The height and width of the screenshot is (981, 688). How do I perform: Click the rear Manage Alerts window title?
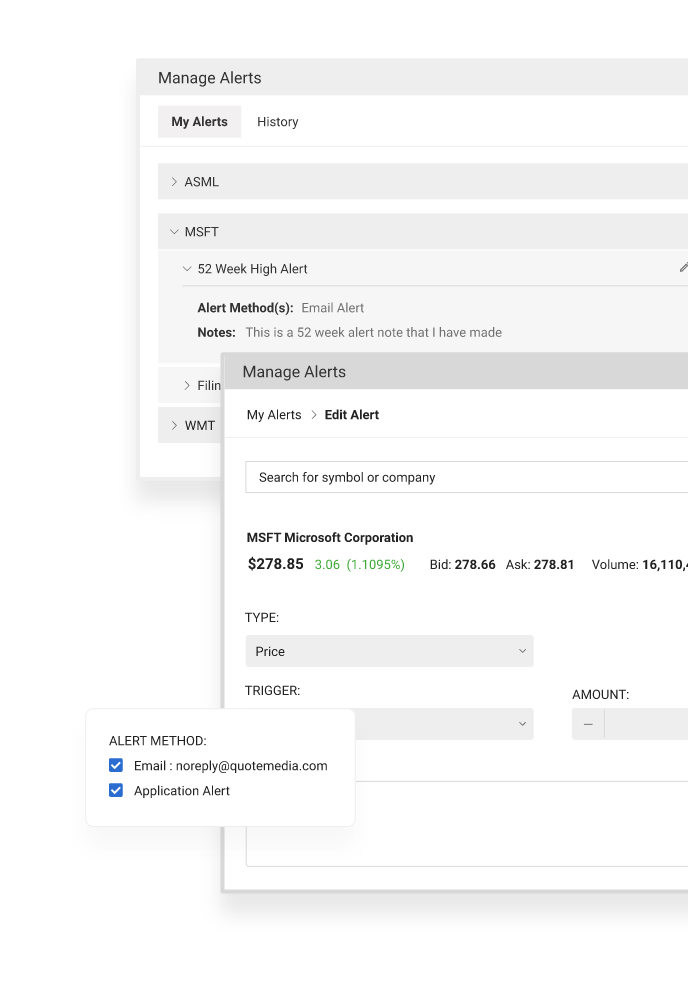point(210,78)
